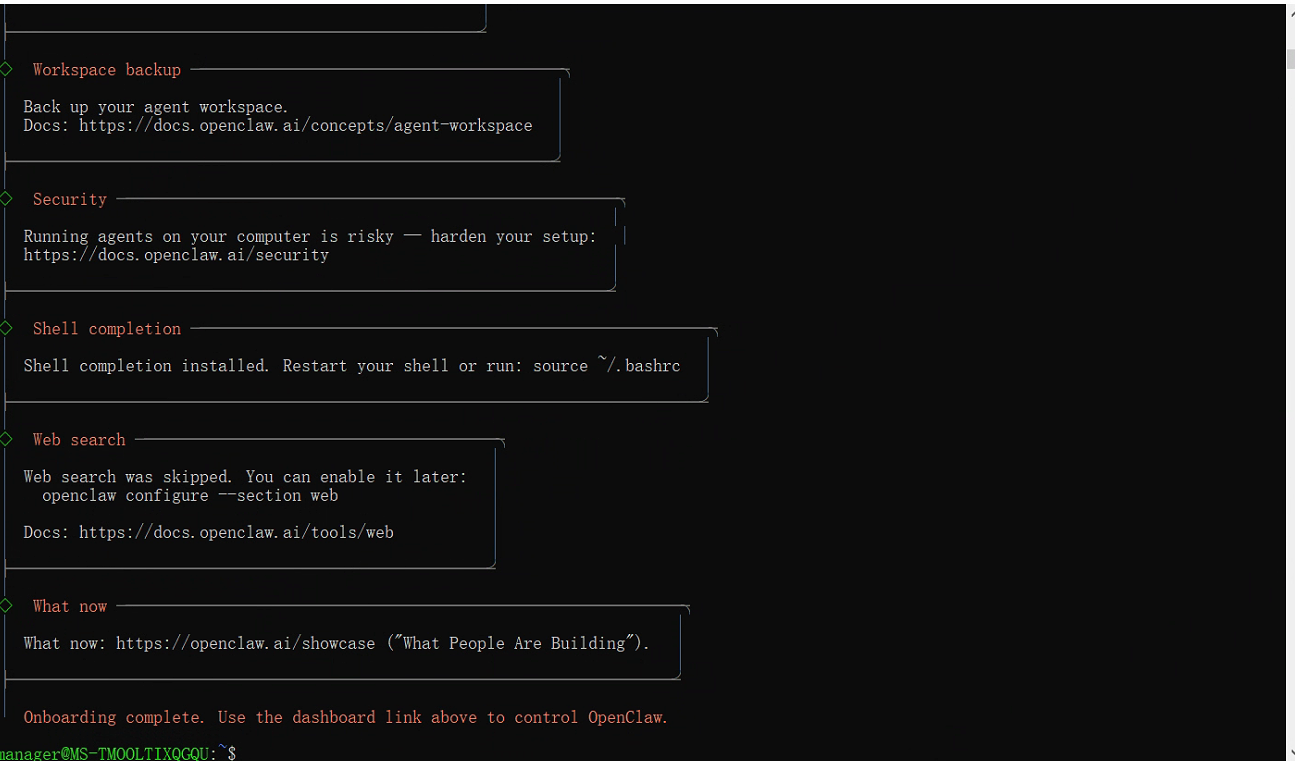Click the agent-workspace docs URL
Viewport: 1295px width, 761px height.
coord(306,125)
